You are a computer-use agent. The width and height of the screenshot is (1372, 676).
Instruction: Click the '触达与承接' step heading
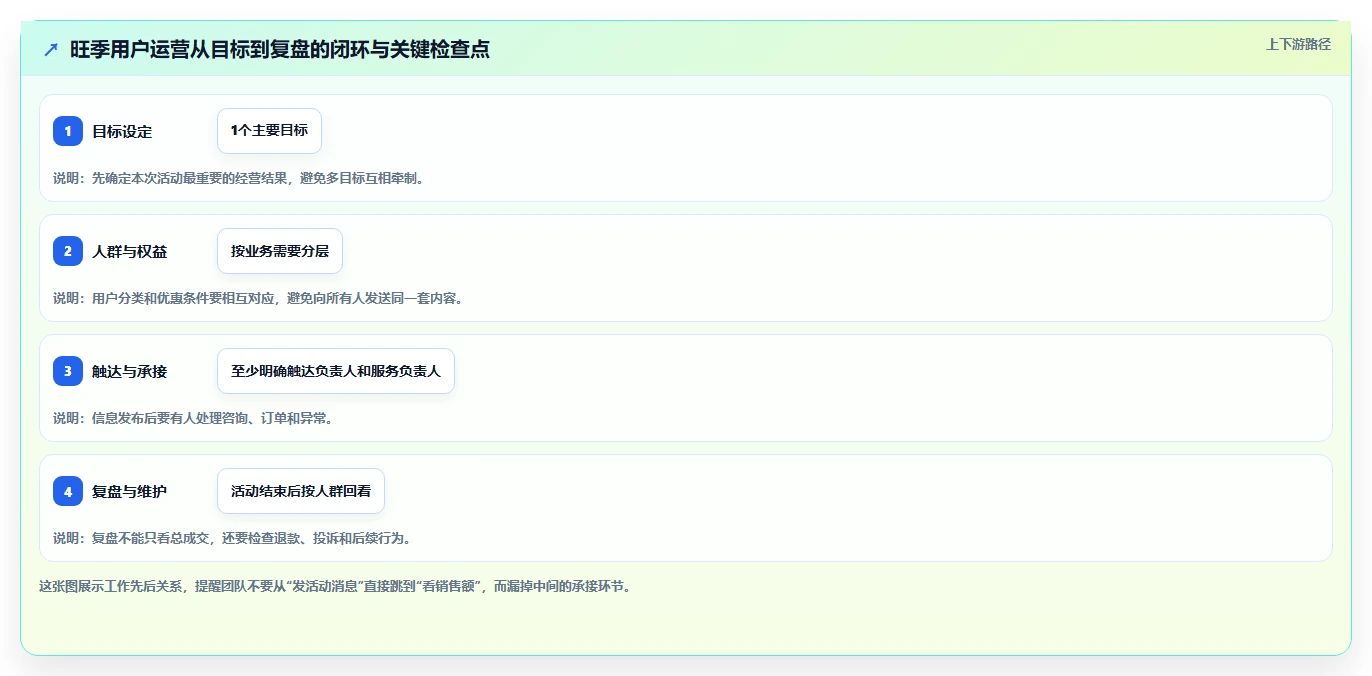tap(130, 371)
